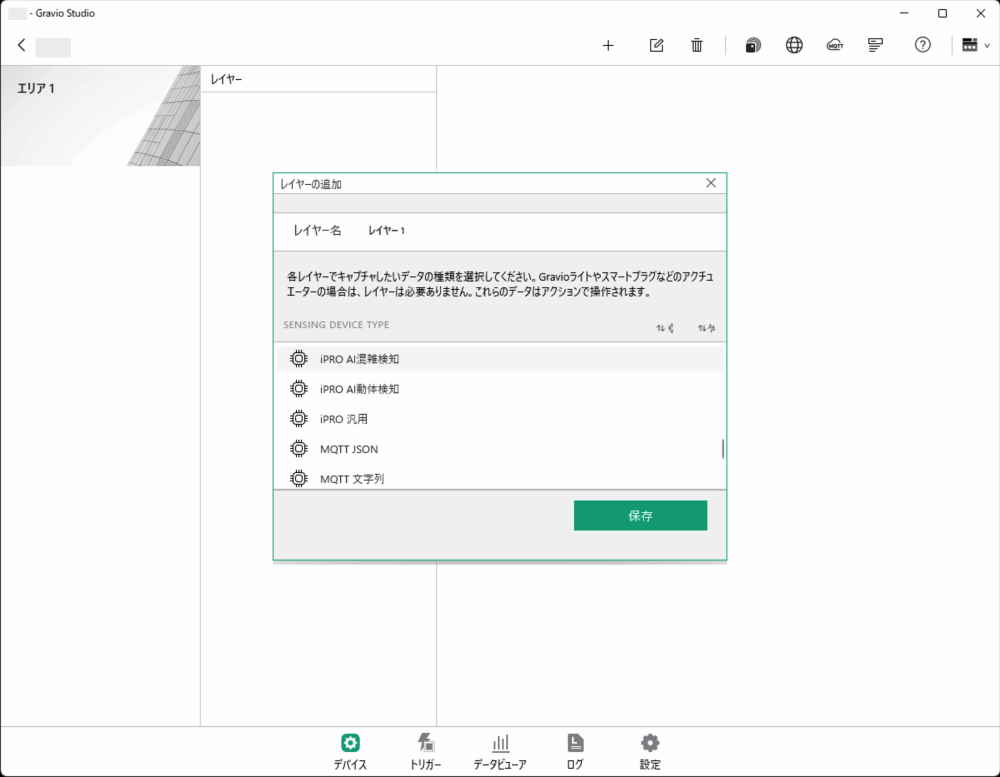Click the MQTT cloud icon
This screenshot has height=777, width=1000.
click(835, 45)
